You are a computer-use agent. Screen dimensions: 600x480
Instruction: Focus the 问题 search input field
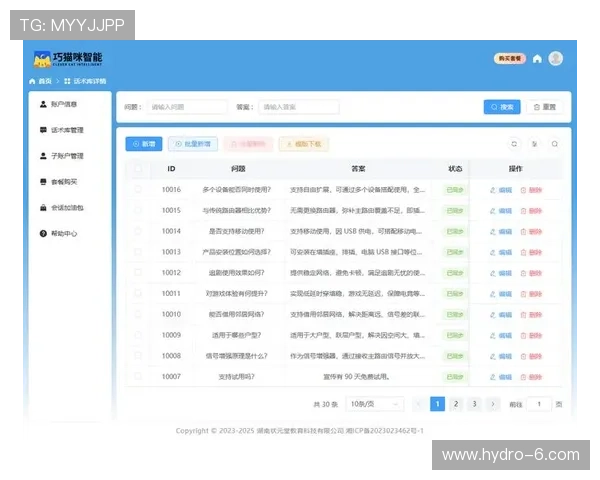[187, 107]
